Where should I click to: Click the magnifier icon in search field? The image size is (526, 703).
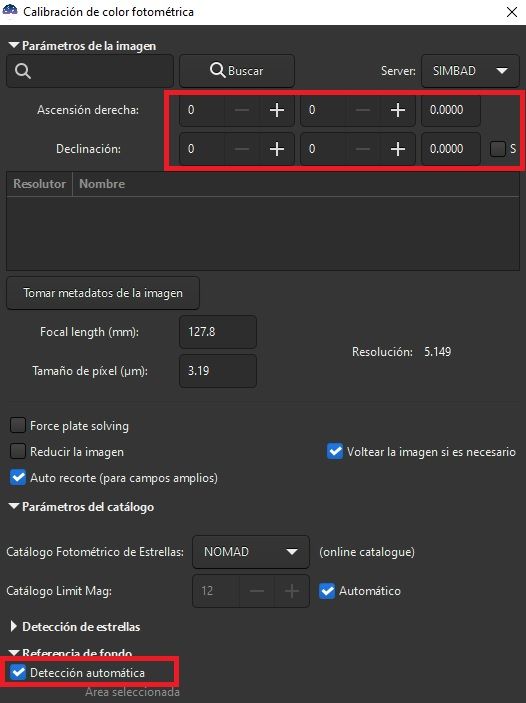coord(22,71)
